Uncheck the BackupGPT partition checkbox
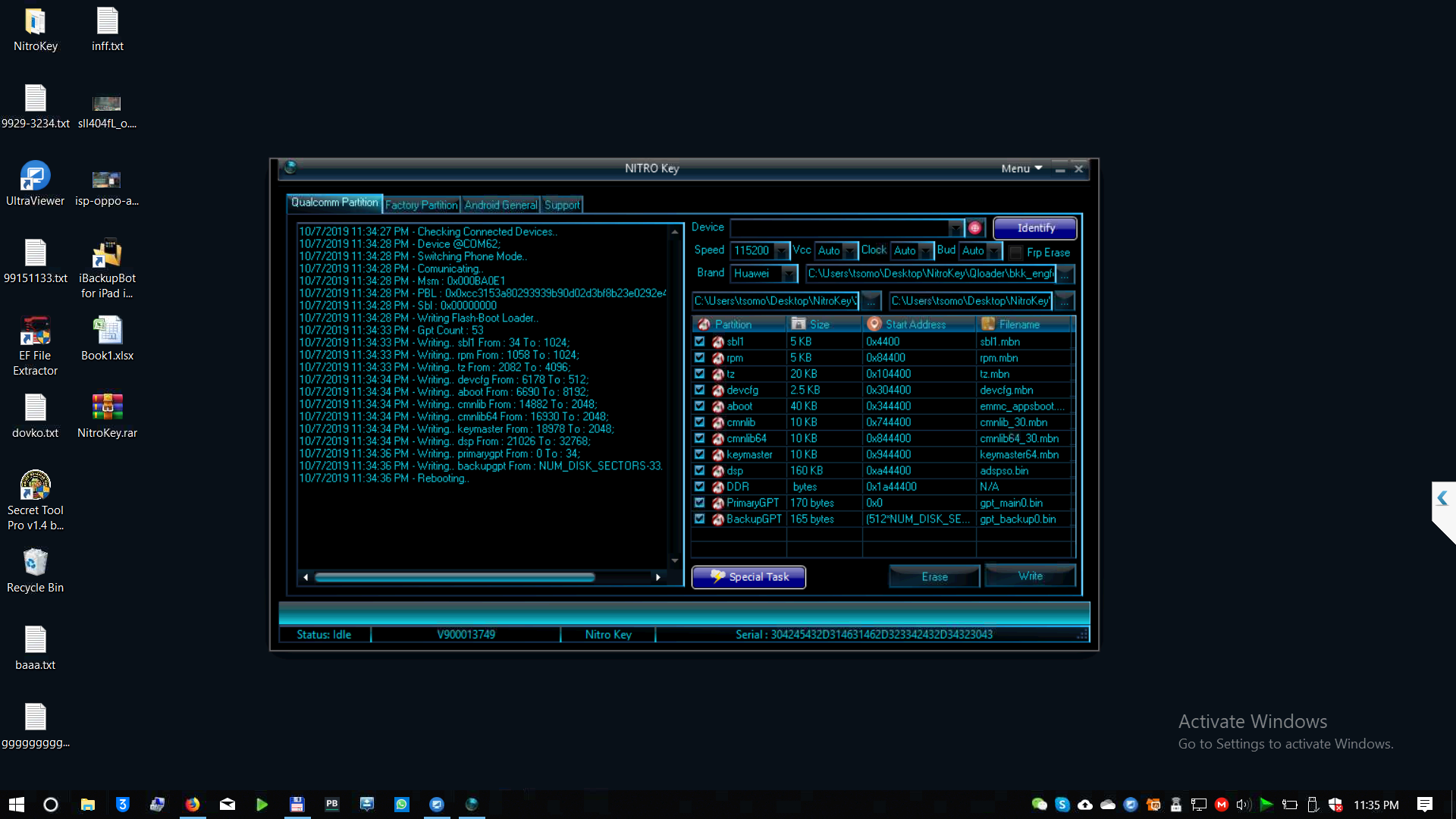This screenshot has height=819, width=1456. [700, 519]
